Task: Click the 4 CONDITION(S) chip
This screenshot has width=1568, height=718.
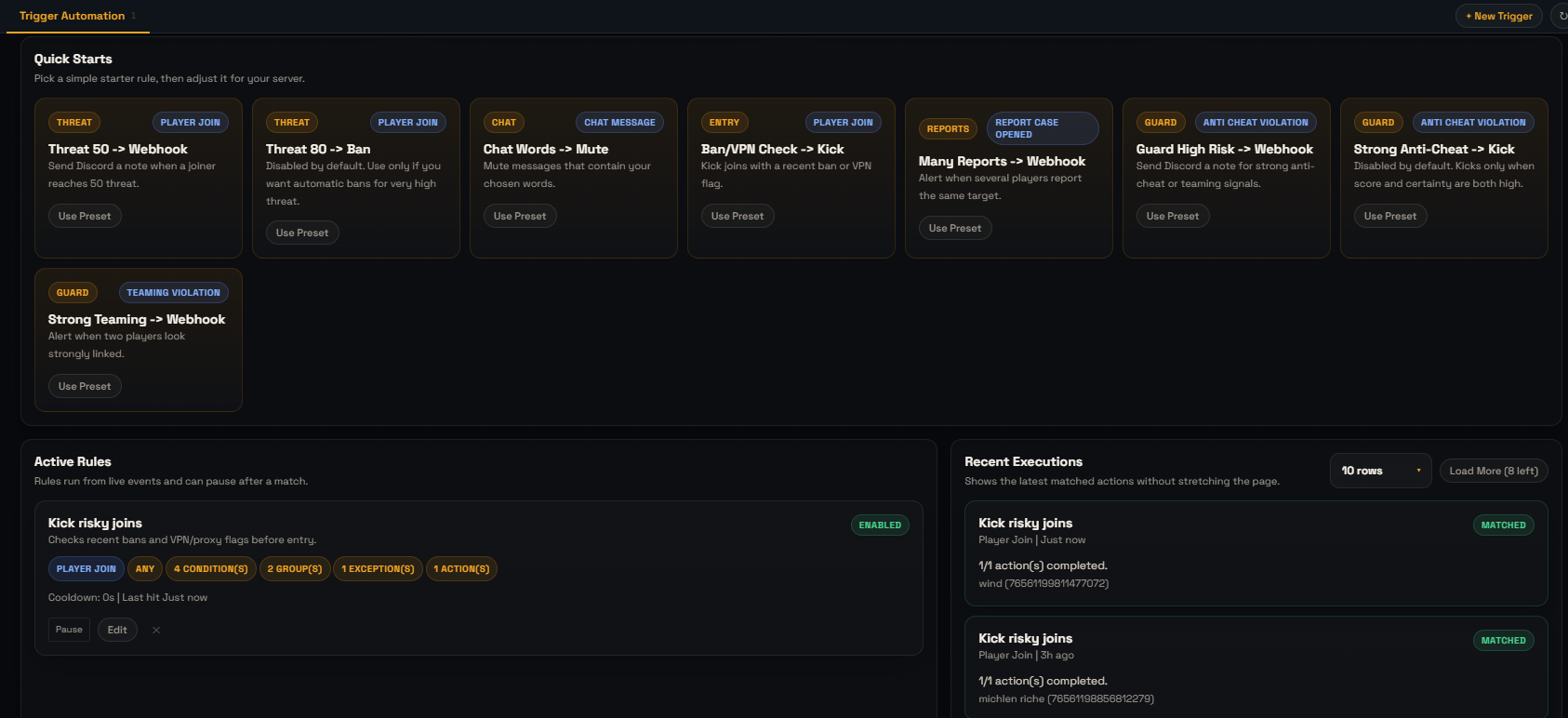Action: pos(211,568)
